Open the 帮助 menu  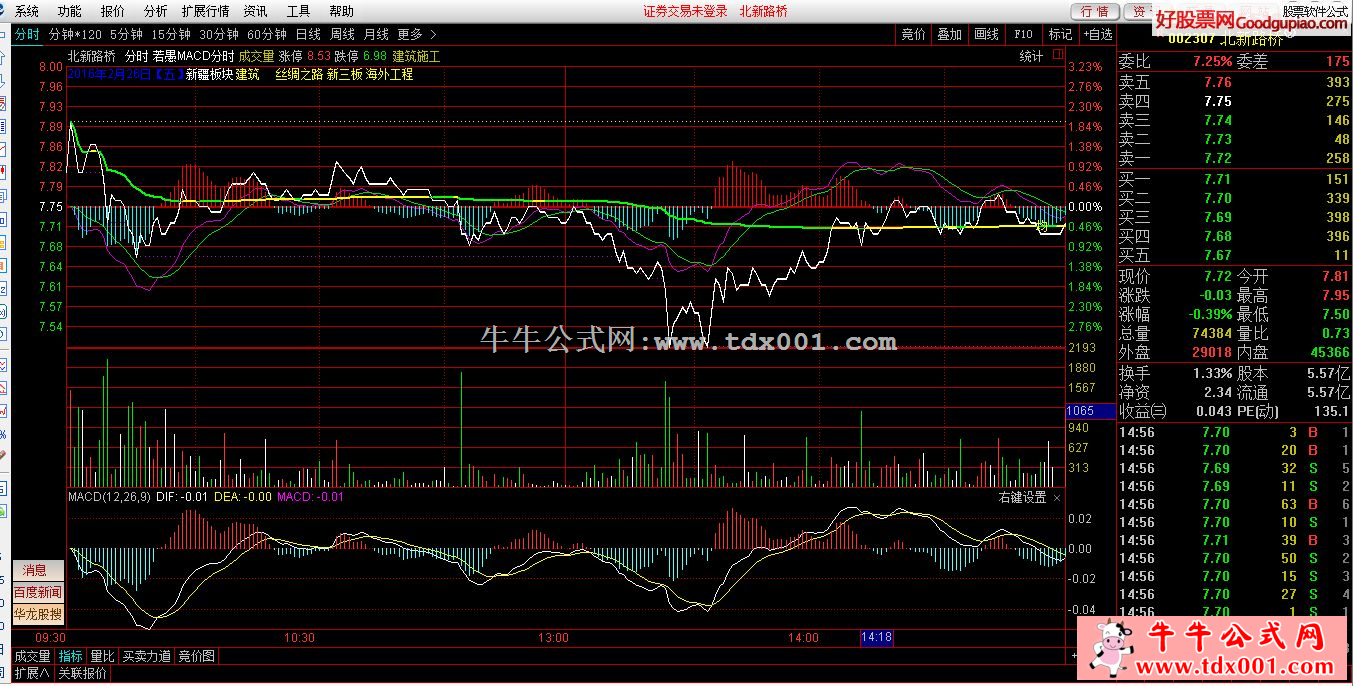[341, 11]
